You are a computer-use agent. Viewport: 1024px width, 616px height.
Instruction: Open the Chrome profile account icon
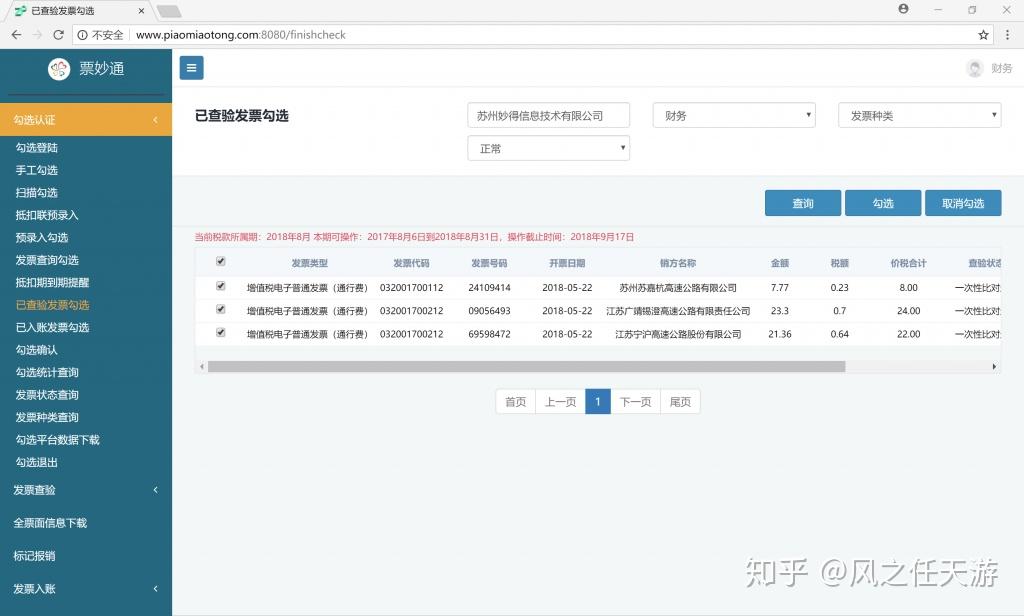(x=903, y=9)
